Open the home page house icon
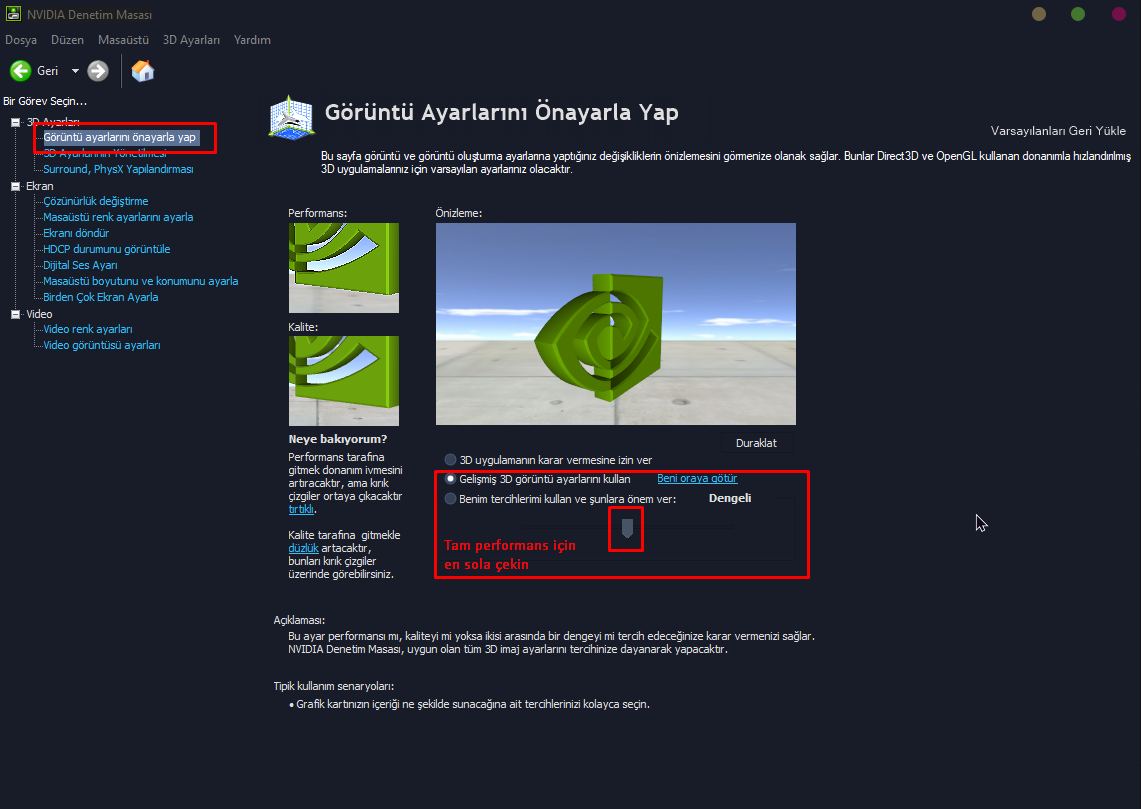The height and width of the screenshot is (809, 1141). tap(143, 71)
